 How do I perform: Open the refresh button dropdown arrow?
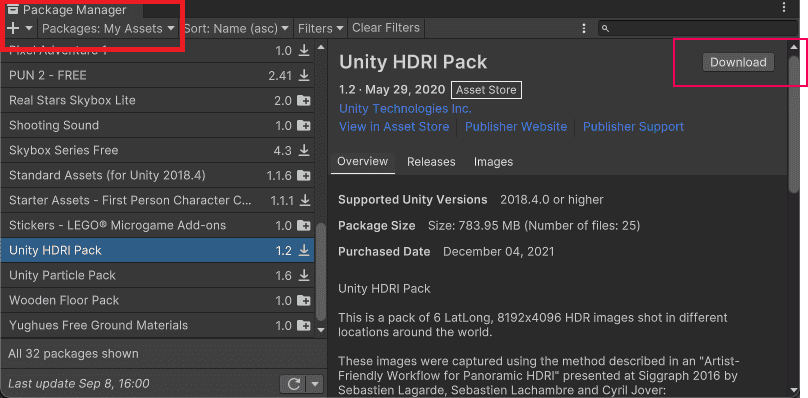click(x=315, y=384)
